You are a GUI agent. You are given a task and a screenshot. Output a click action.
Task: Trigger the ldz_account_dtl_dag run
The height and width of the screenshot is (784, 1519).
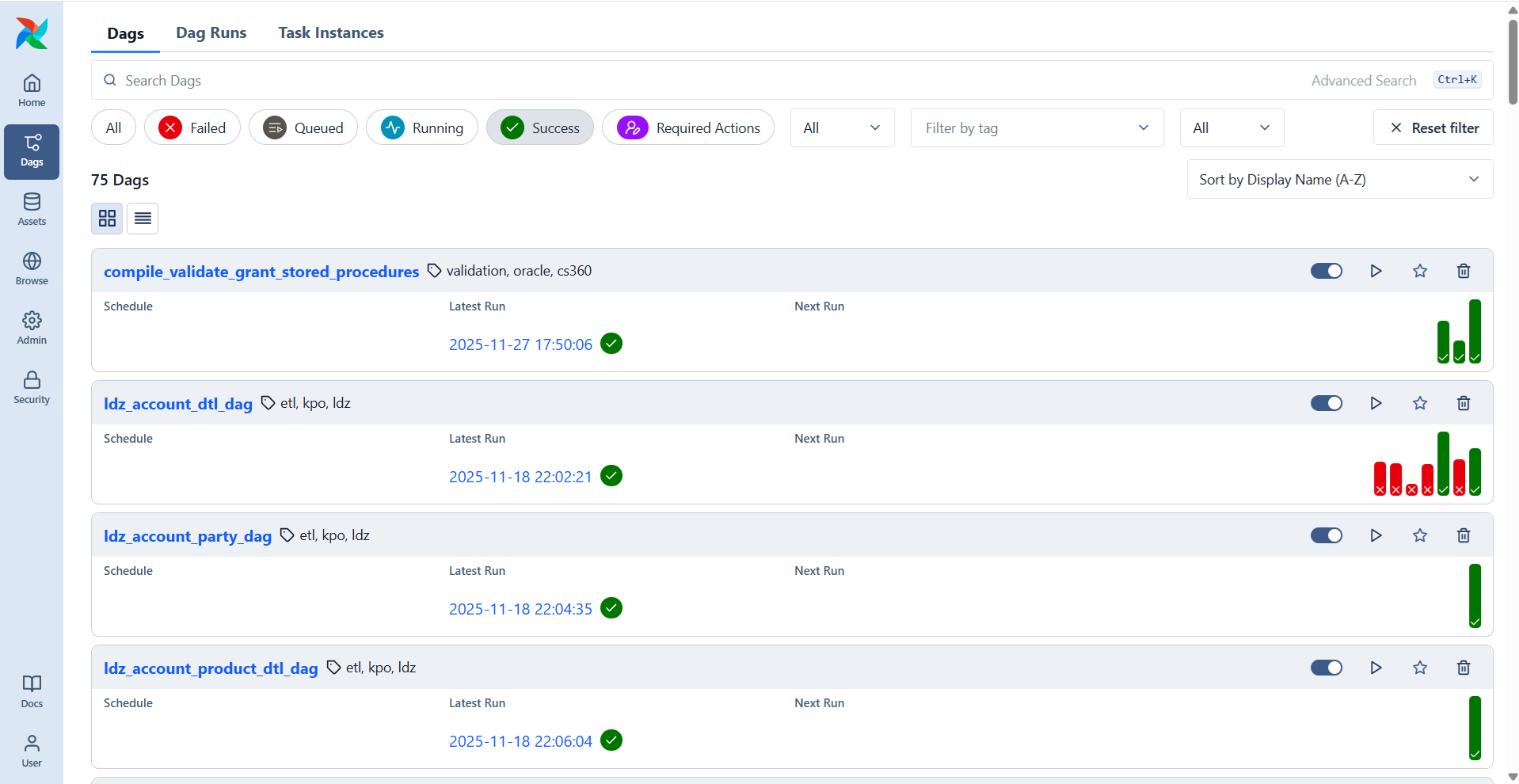pyautogui.click(x=1376, y=403)
